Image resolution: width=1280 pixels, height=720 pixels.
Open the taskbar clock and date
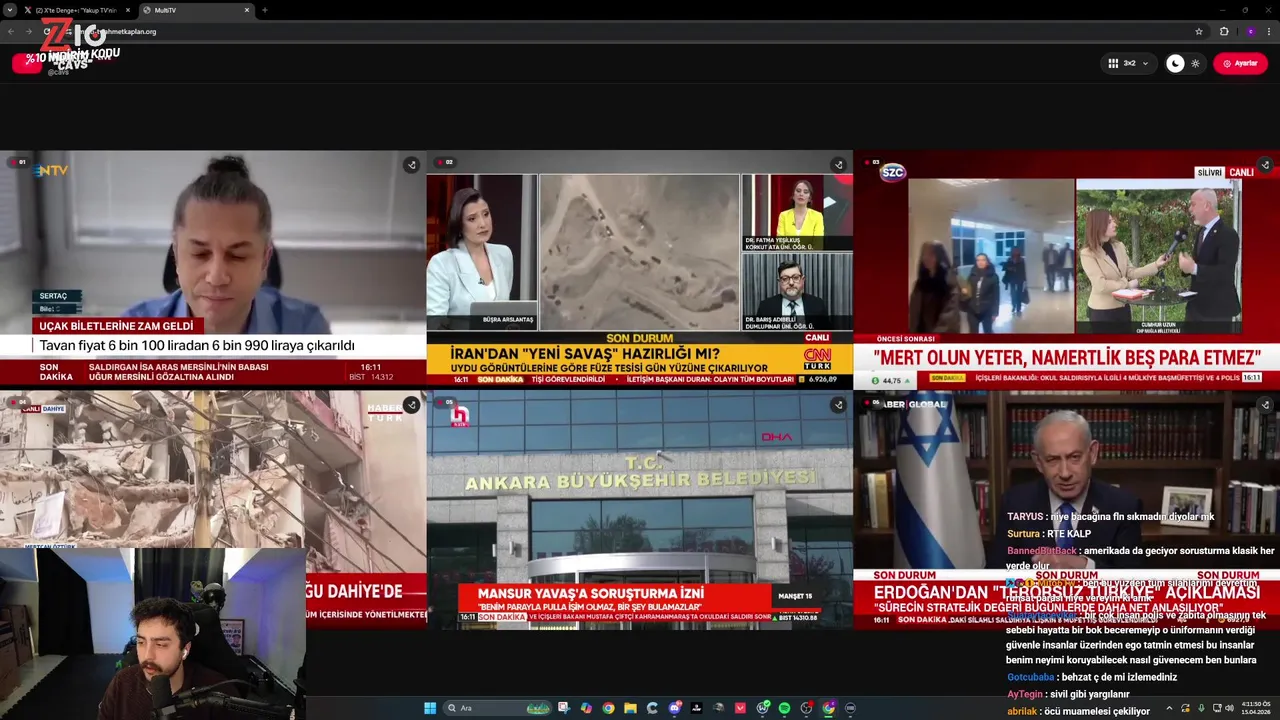click(x=1255, y=708)
